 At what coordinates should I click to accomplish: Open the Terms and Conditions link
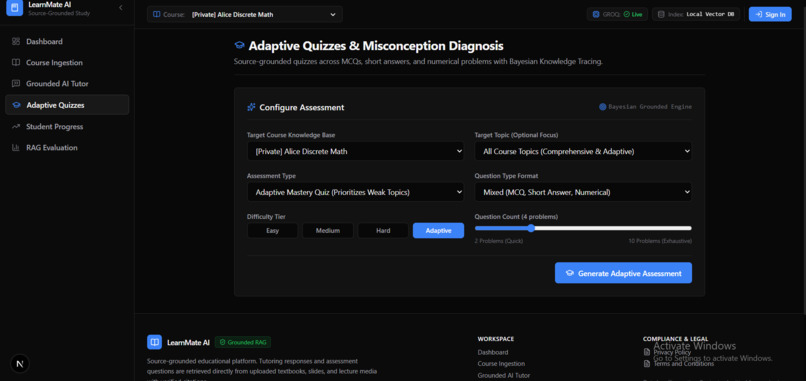click(684, 364)
